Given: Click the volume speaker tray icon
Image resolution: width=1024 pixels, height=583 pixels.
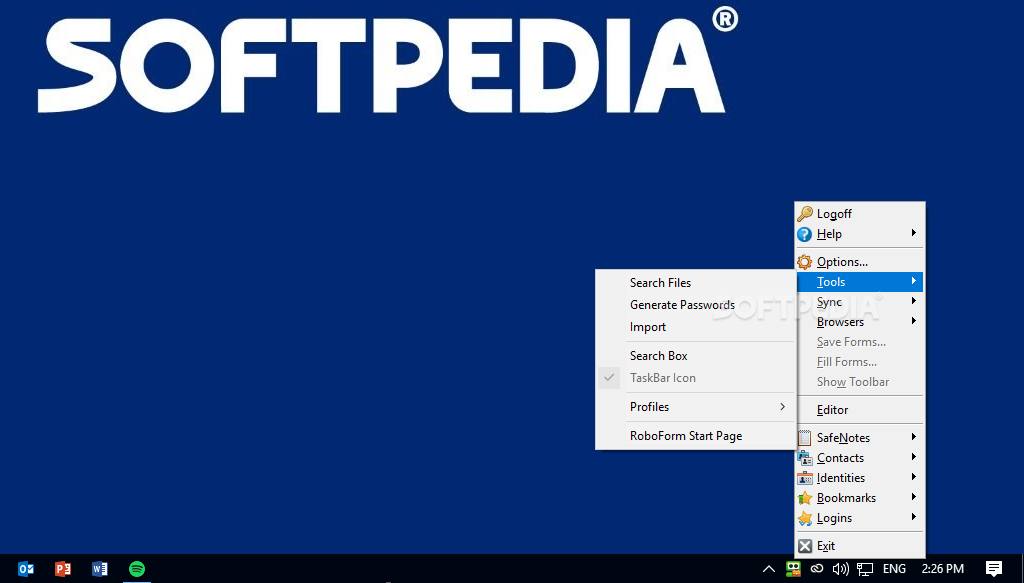Looking at the screenshot, I should point(840,569).
